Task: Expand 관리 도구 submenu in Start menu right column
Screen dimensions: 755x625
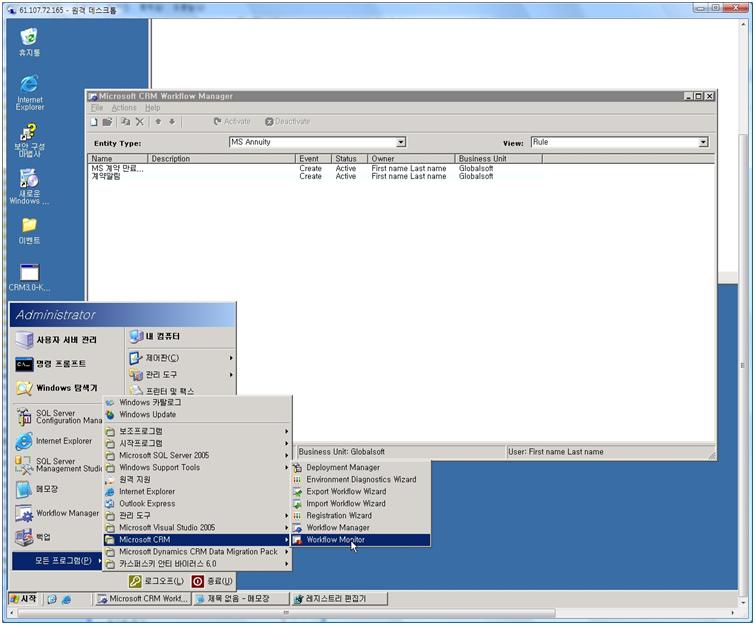Action: [x=181, y=375]
